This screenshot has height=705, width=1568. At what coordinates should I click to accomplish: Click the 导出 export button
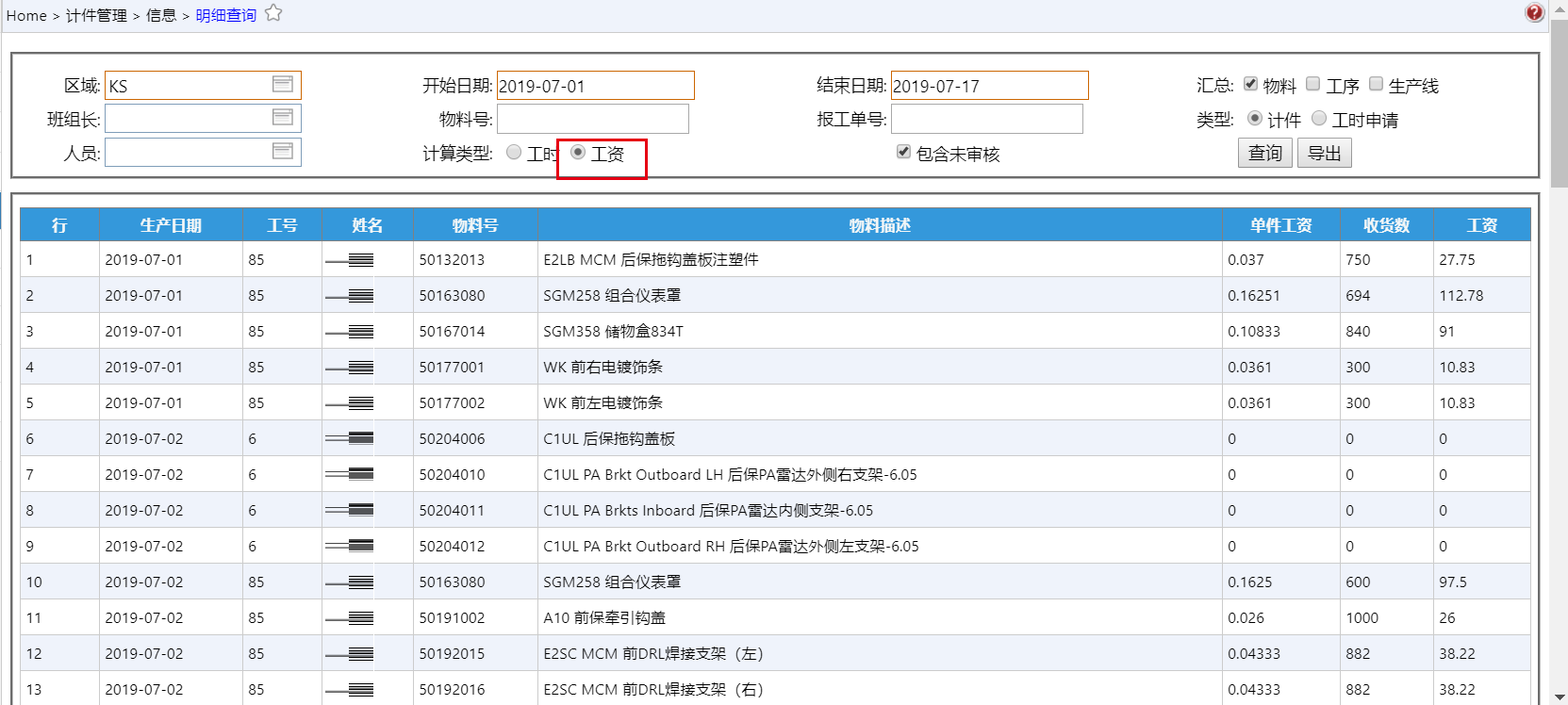[x=1325, y=153]
